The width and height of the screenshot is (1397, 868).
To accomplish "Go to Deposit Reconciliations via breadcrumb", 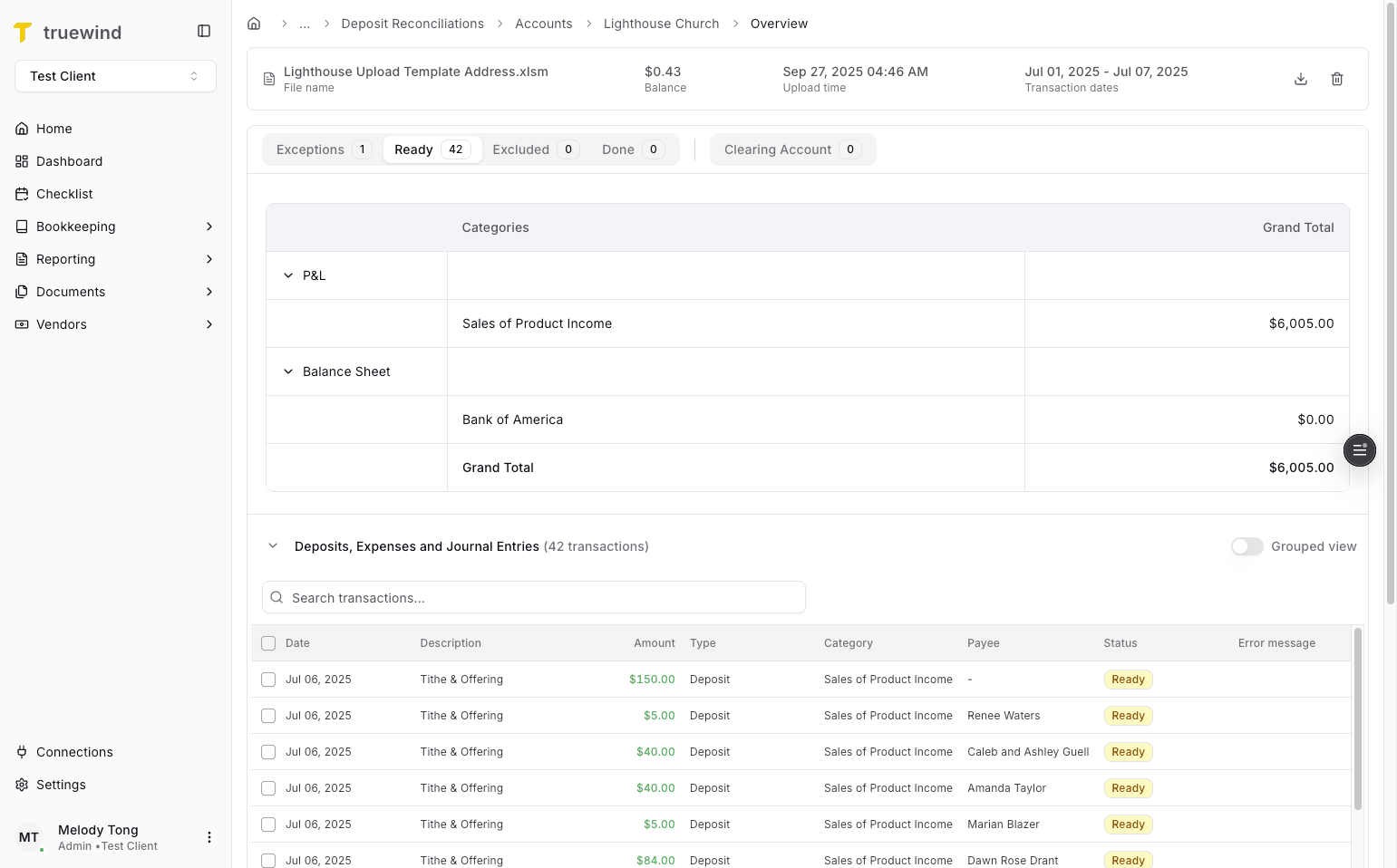I will tap(412, 24).
